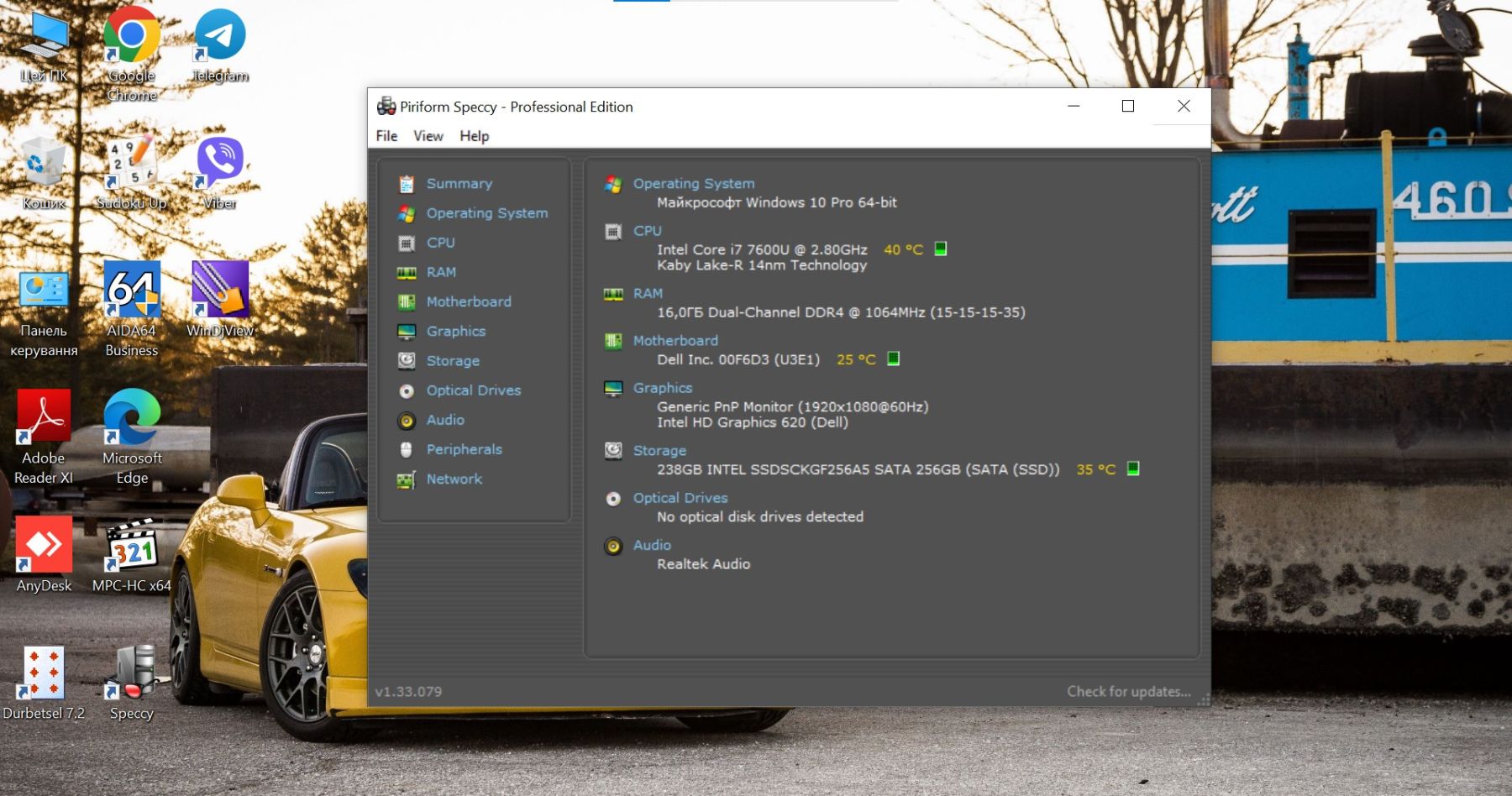Open the View menu
Viewport: 1512px width, 796px height.
coord(428,136)
